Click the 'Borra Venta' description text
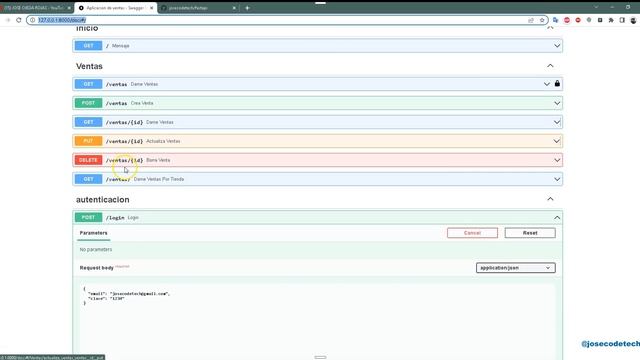Viewport: 640px width, 360px height. click(x=158, y=160)
